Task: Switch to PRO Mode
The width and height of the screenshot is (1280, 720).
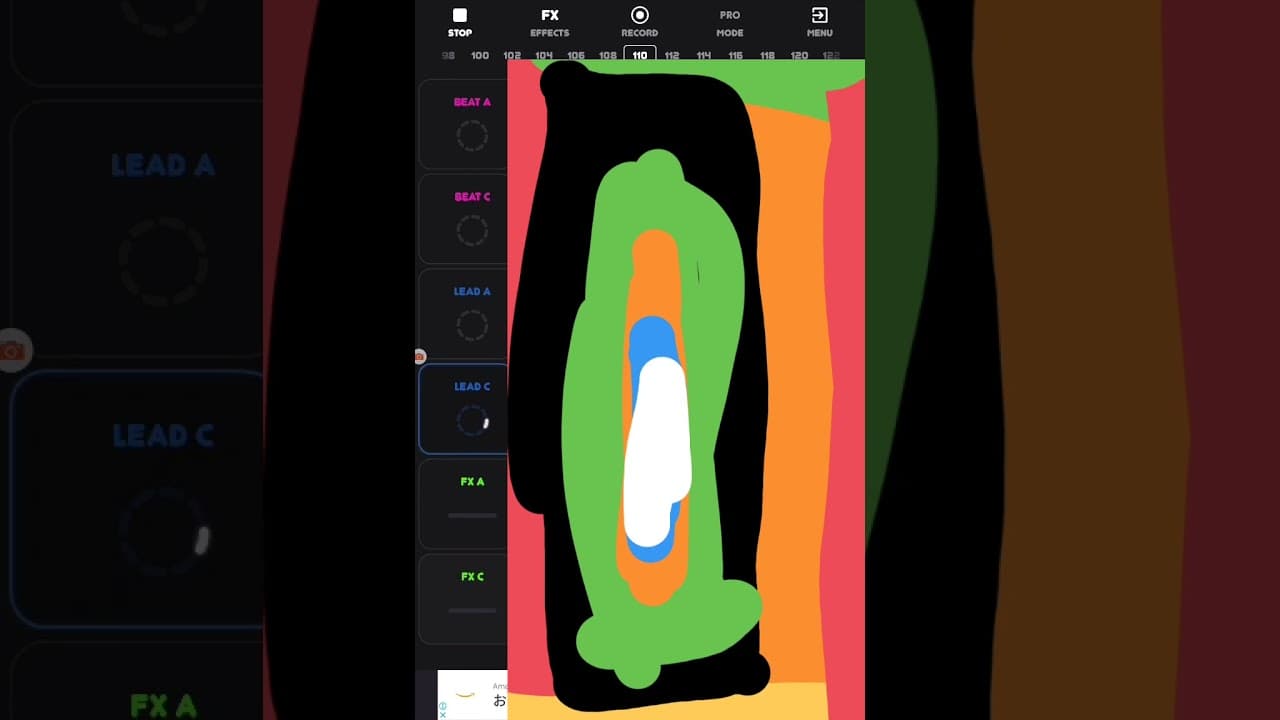Action: click(730, 23)
